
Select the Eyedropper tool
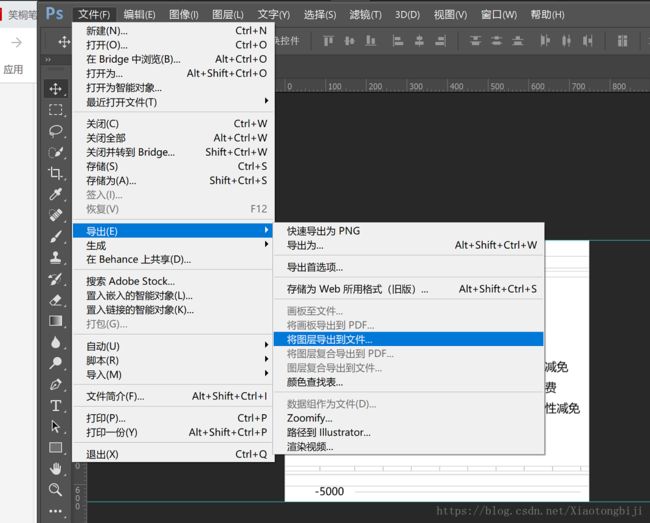56,194
